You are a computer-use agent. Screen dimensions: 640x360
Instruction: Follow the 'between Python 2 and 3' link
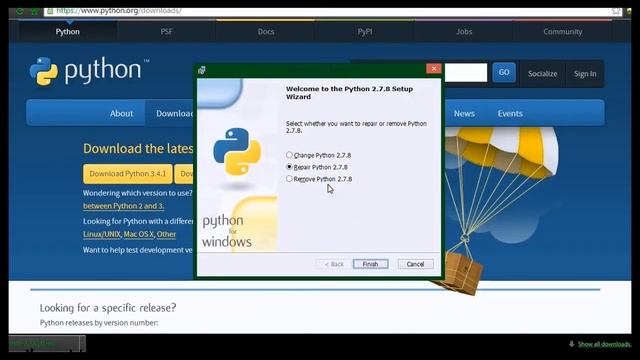[x=124, y=206]
